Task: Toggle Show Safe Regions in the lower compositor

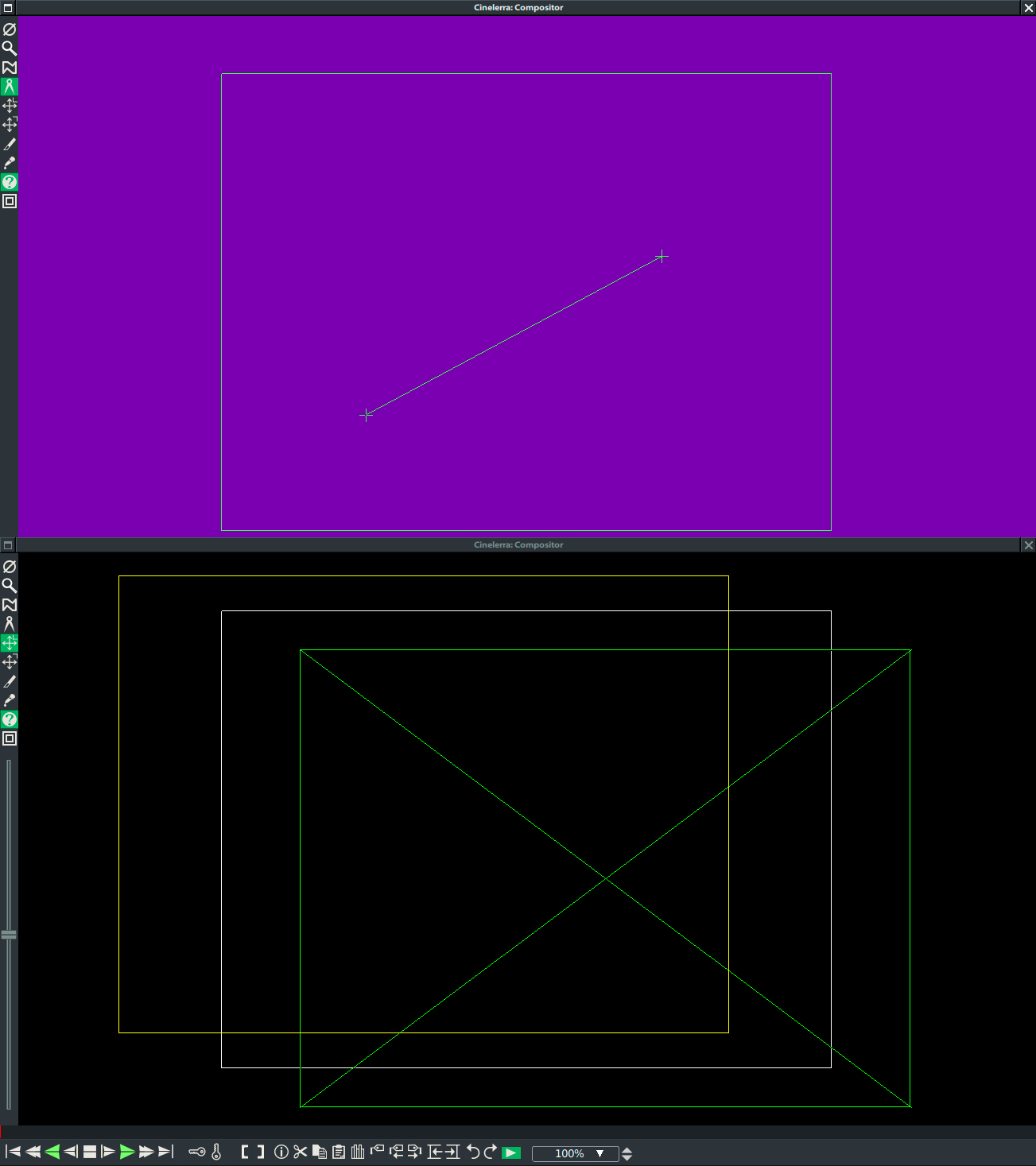Action: [x=10, y=738]
